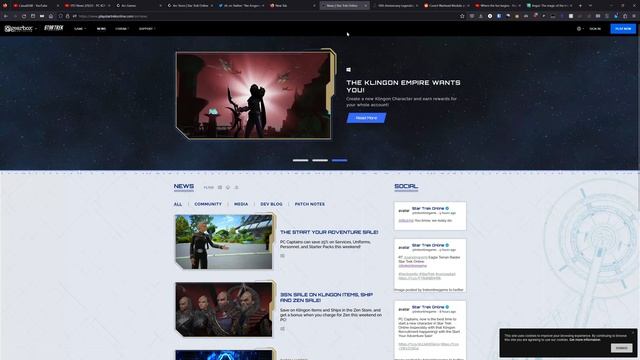The height and width of the screenshot is (360, 640).
Task: Click platform icon under Klingon sale article
Action: click(x=282, y=329)
